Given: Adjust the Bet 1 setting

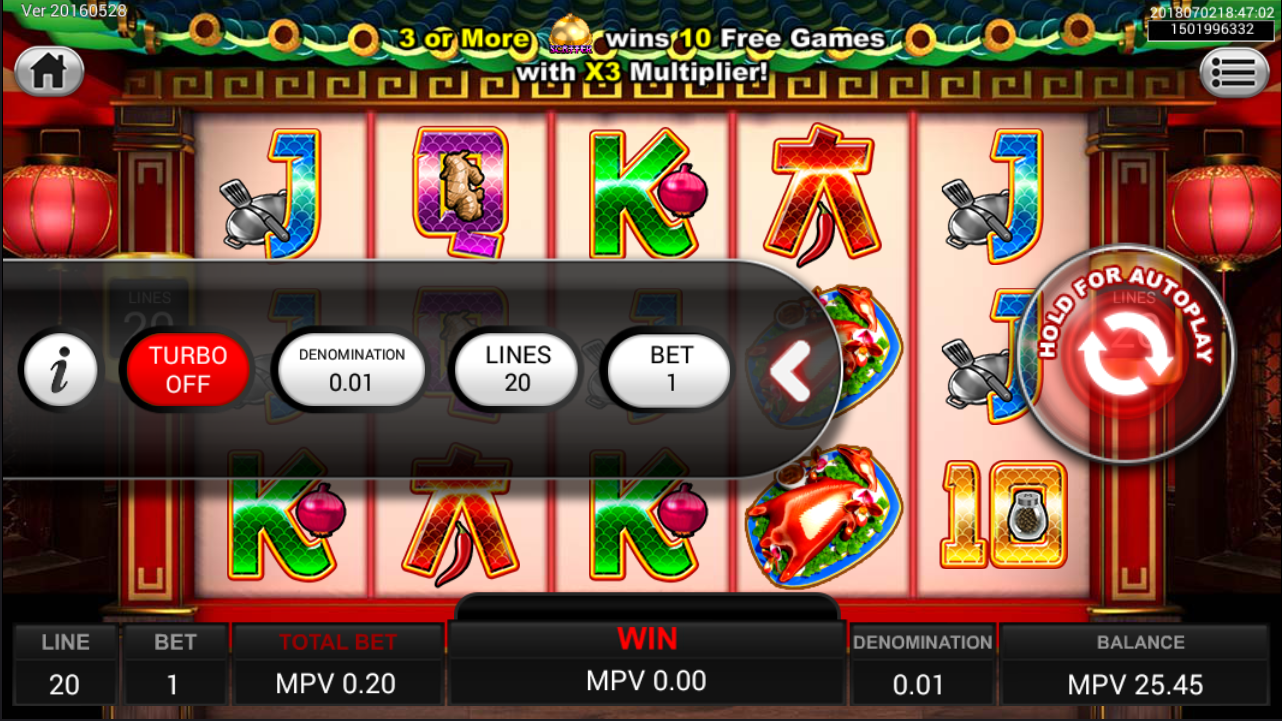Looking at the screenshot, I should (x=671, y=369).
